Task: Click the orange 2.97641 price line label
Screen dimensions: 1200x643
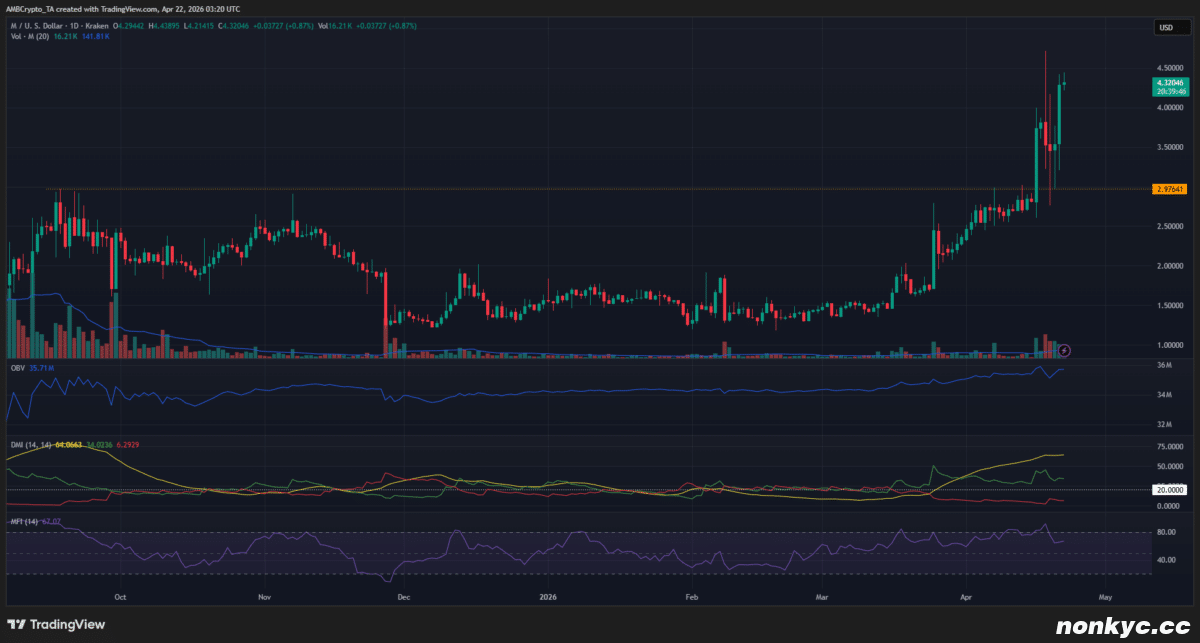Action: 1170,189
